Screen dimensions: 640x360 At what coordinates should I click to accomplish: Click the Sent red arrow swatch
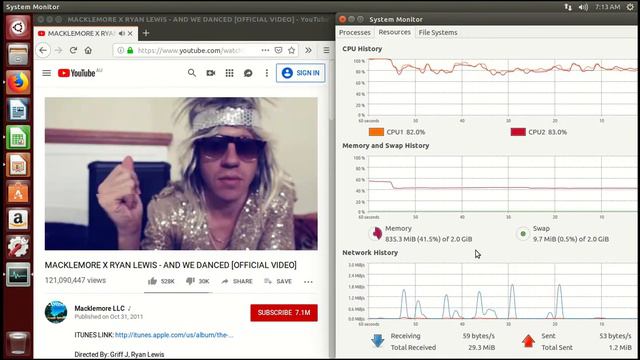coord(528,341)
